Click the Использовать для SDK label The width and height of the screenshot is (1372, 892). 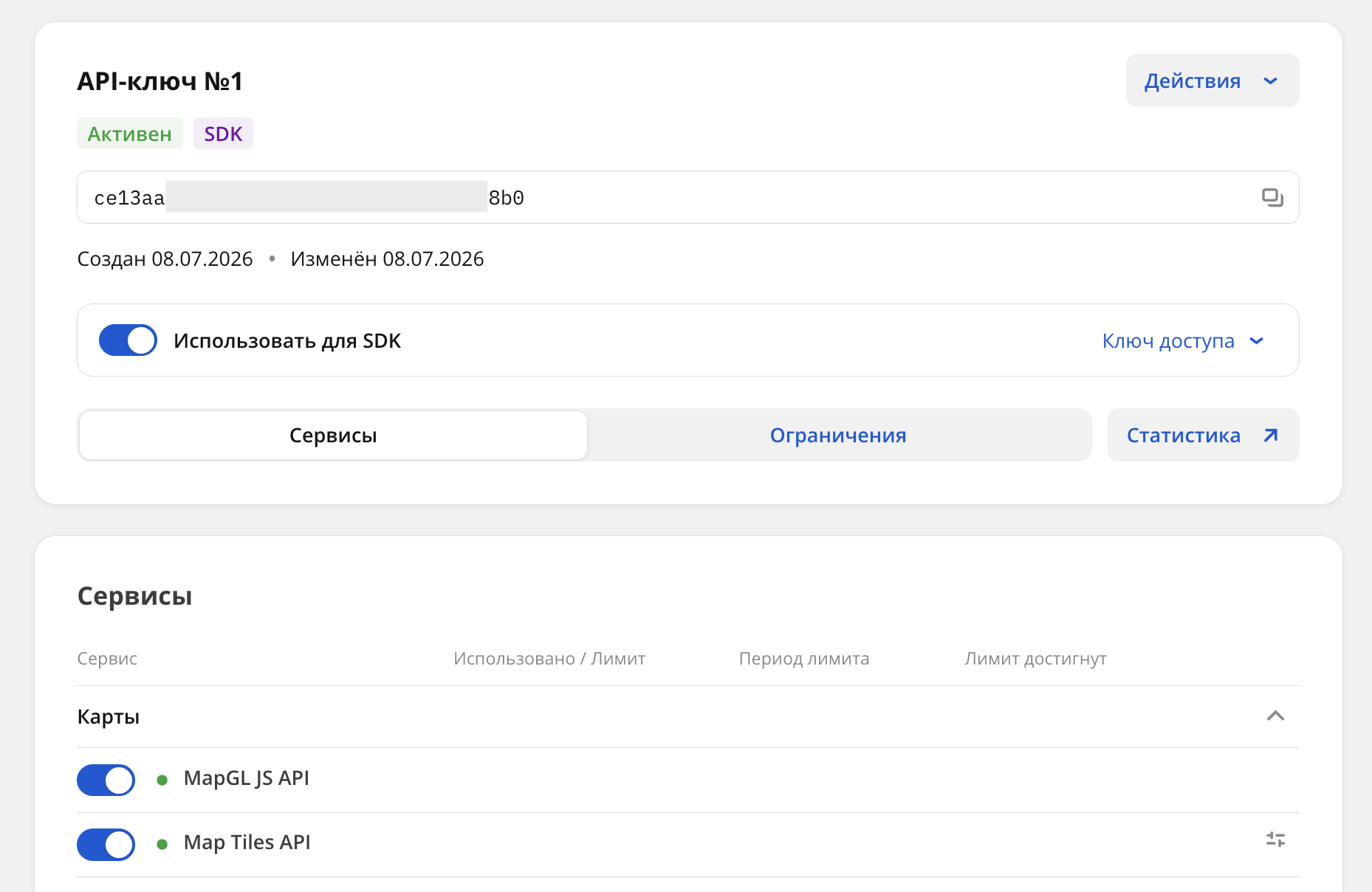click(x=287, y=341)
